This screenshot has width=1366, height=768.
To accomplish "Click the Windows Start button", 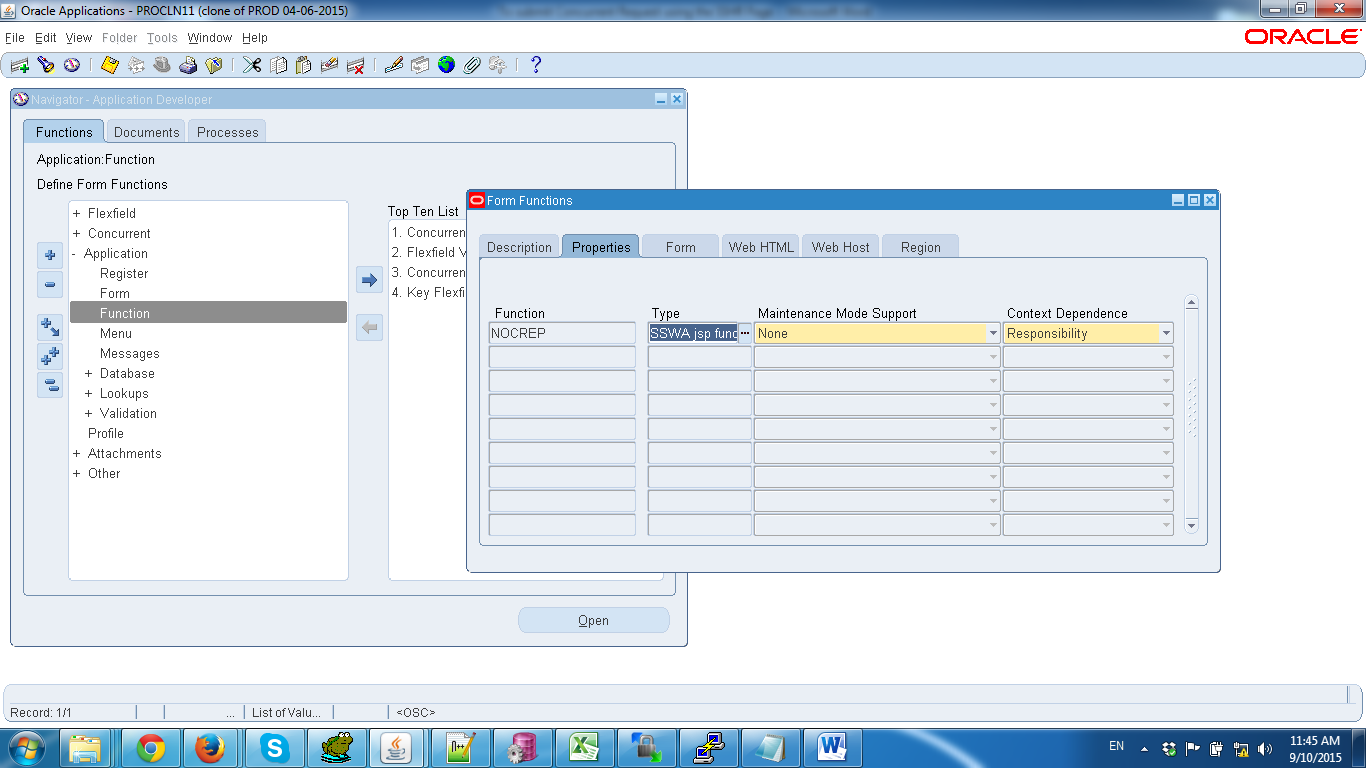I will [25, 747].
